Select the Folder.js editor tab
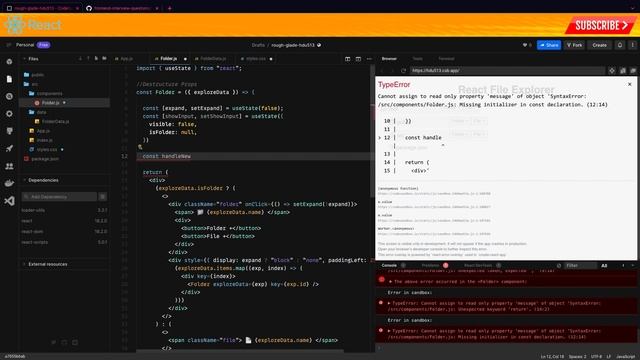The width and height of the screenshot is (640, 360). [169, 59]
